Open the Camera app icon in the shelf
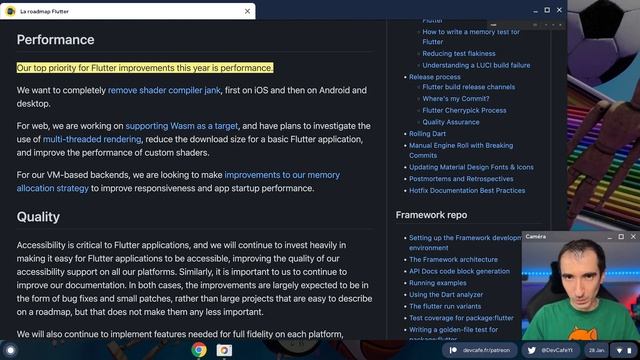 (224, 350)
